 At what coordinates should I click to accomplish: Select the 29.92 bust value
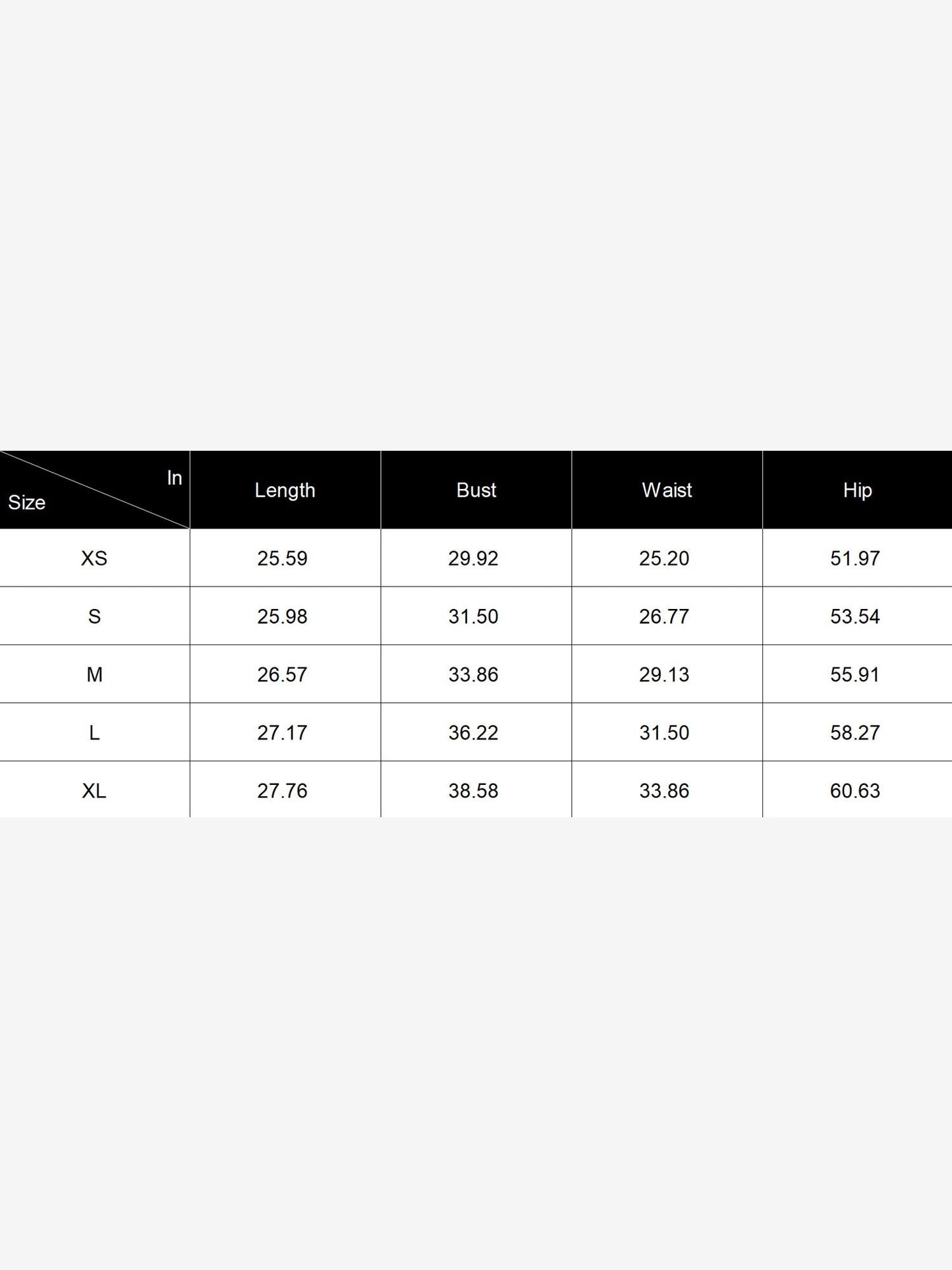click(x=474, y=558)
